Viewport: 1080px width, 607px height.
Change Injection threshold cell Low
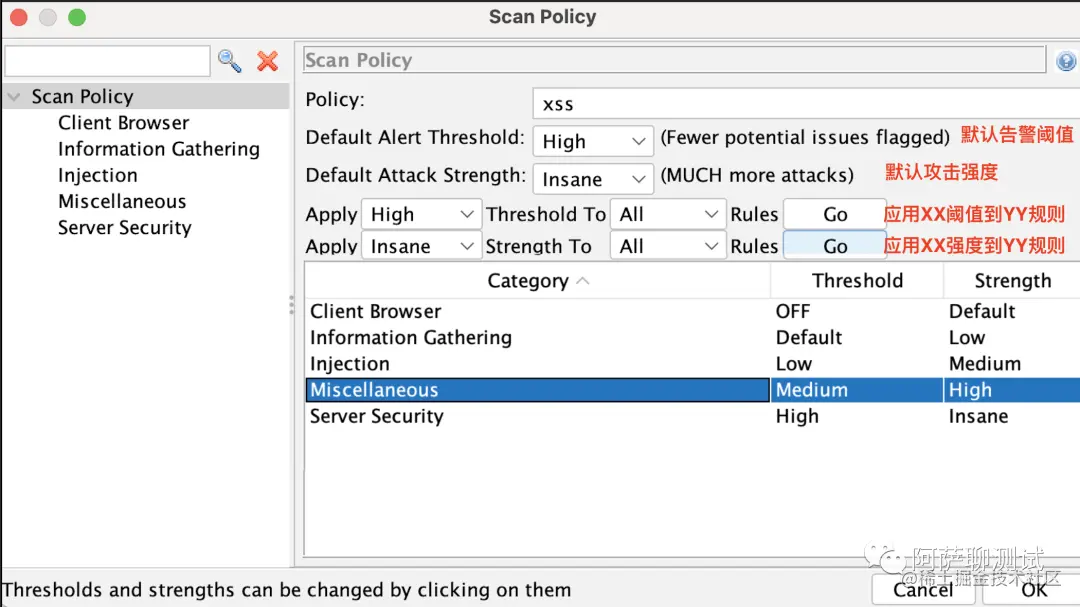[857, 364]
